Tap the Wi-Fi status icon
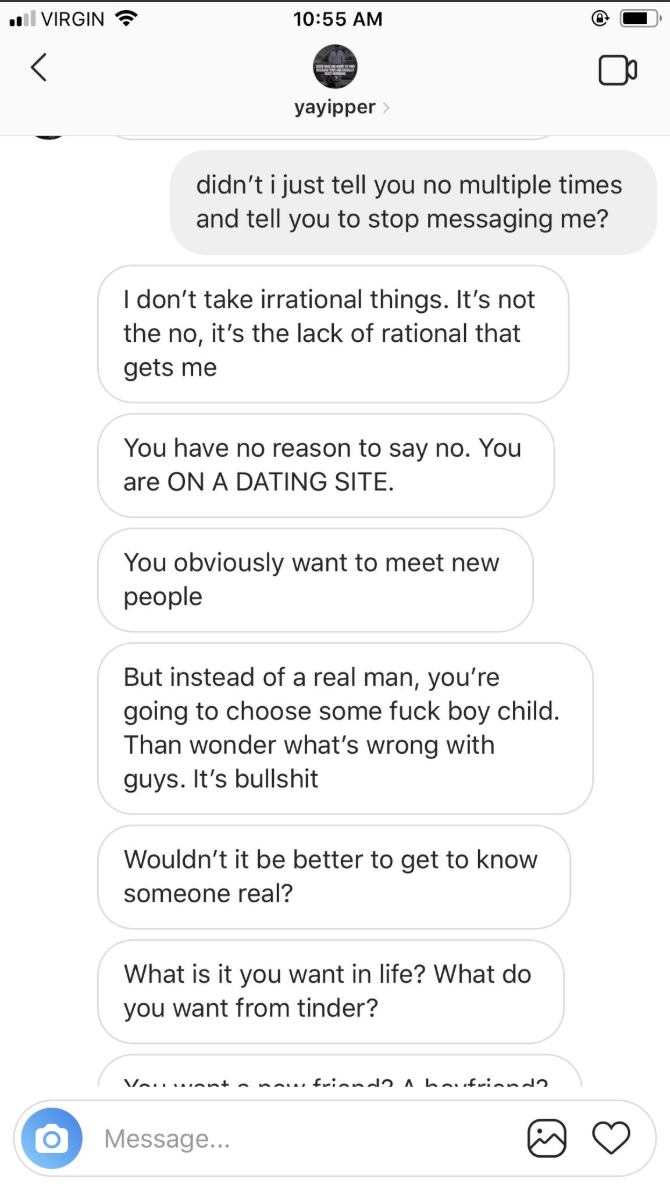The height and width of the screenshot is (1190, 670). tap(126, 18)
